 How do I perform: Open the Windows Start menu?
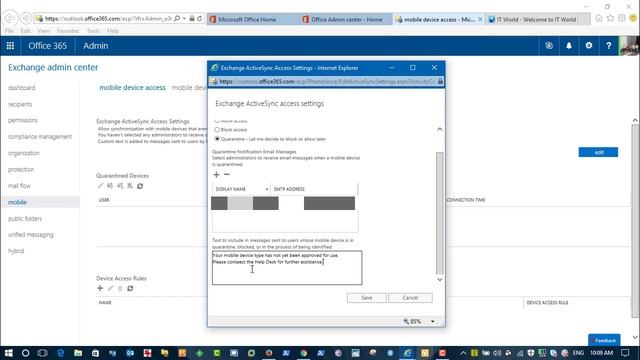(x=9, y=353)
